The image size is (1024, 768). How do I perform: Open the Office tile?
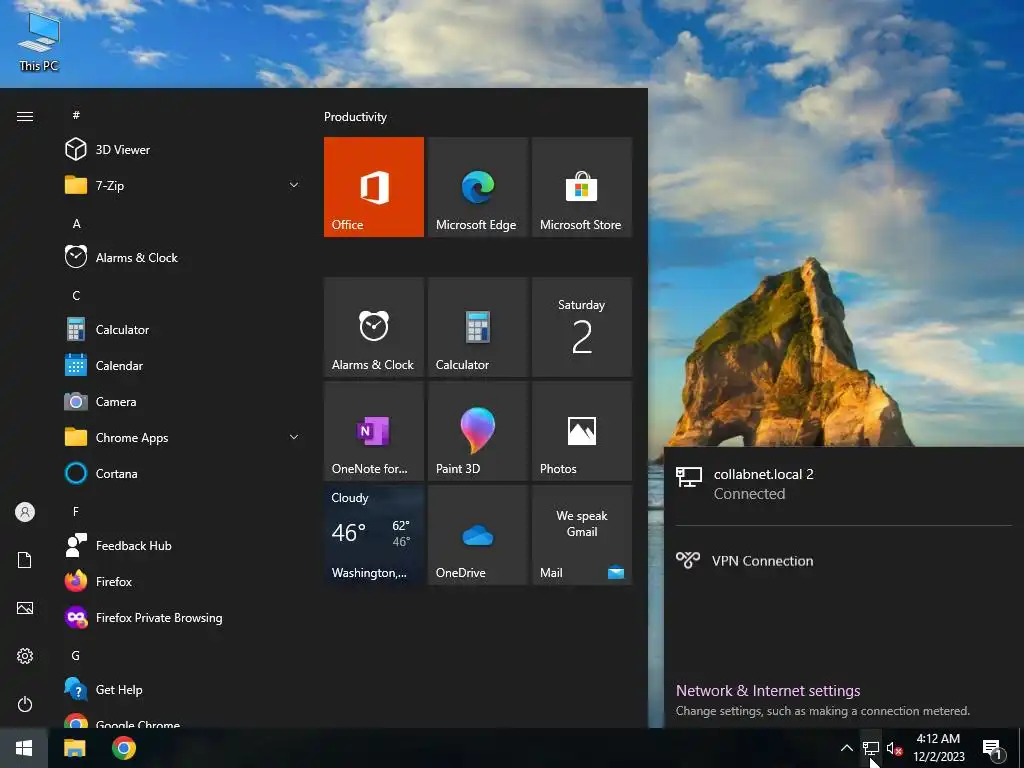point(374,187)
